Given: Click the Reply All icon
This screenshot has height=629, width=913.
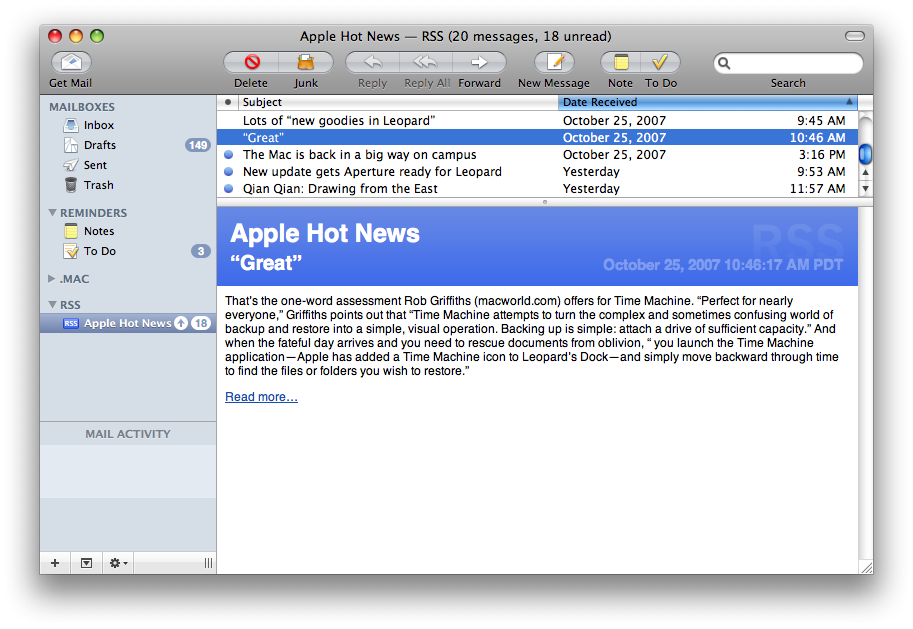Looking at the screenshot, I should pyautogui.click(x=426, y=62).
